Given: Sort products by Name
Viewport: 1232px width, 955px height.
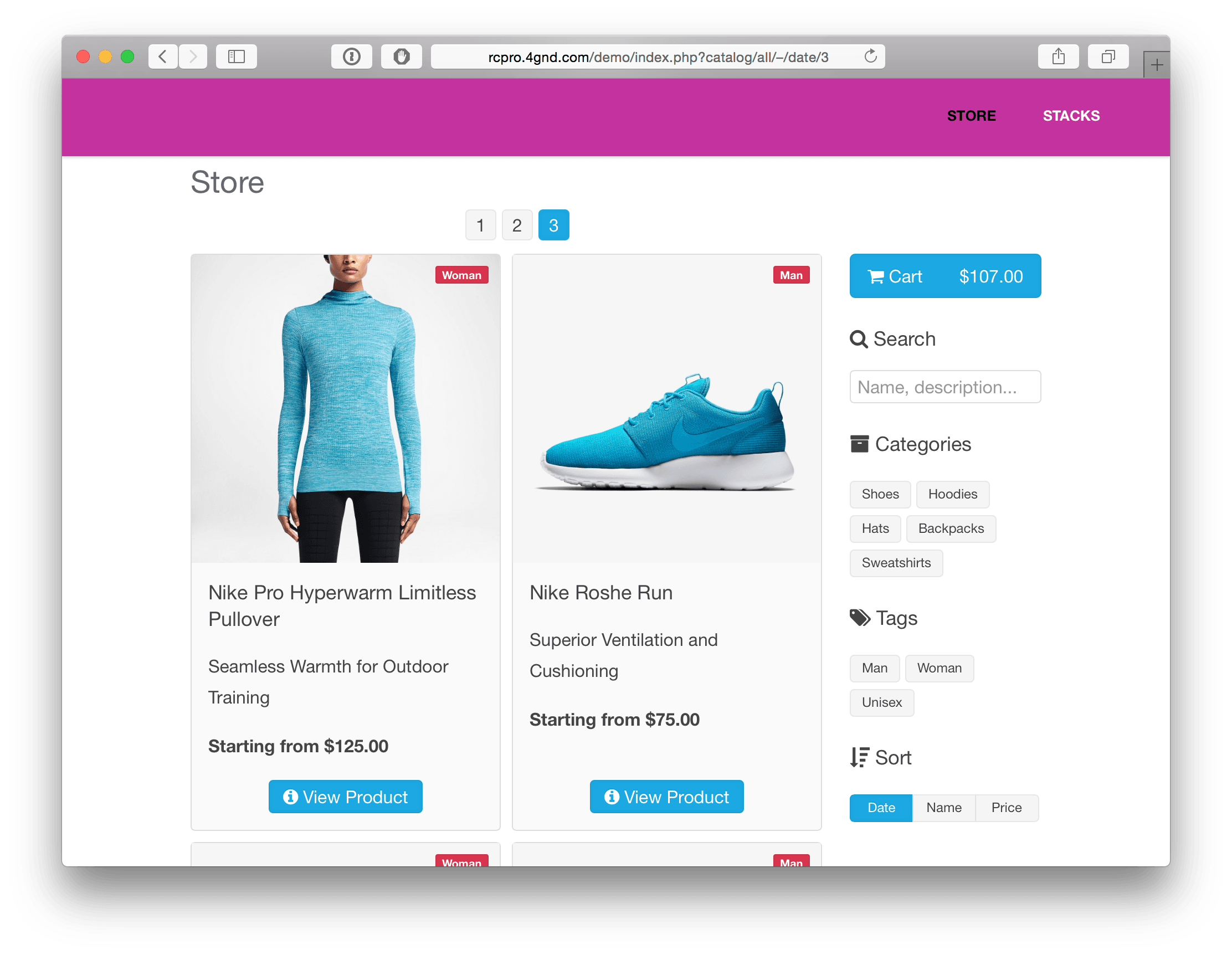Looking at the screenshot, I should [x=944, y=808].
